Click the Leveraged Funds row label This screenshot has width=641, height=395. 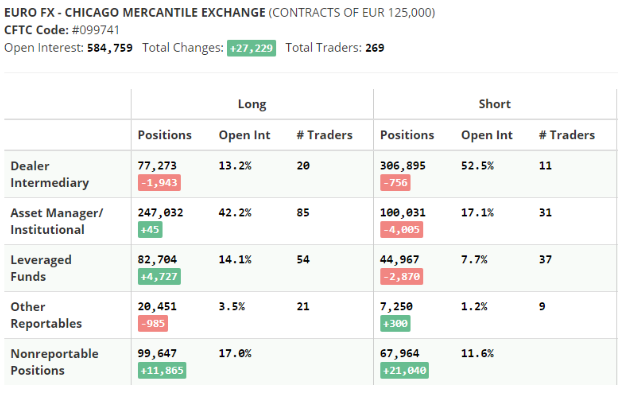[x=41, y=268]
